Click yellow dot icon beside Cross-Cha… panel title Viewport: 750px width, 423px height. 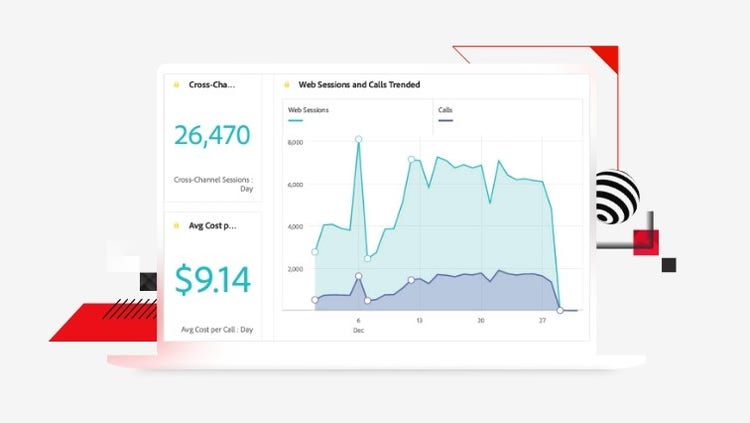[176, 85]
